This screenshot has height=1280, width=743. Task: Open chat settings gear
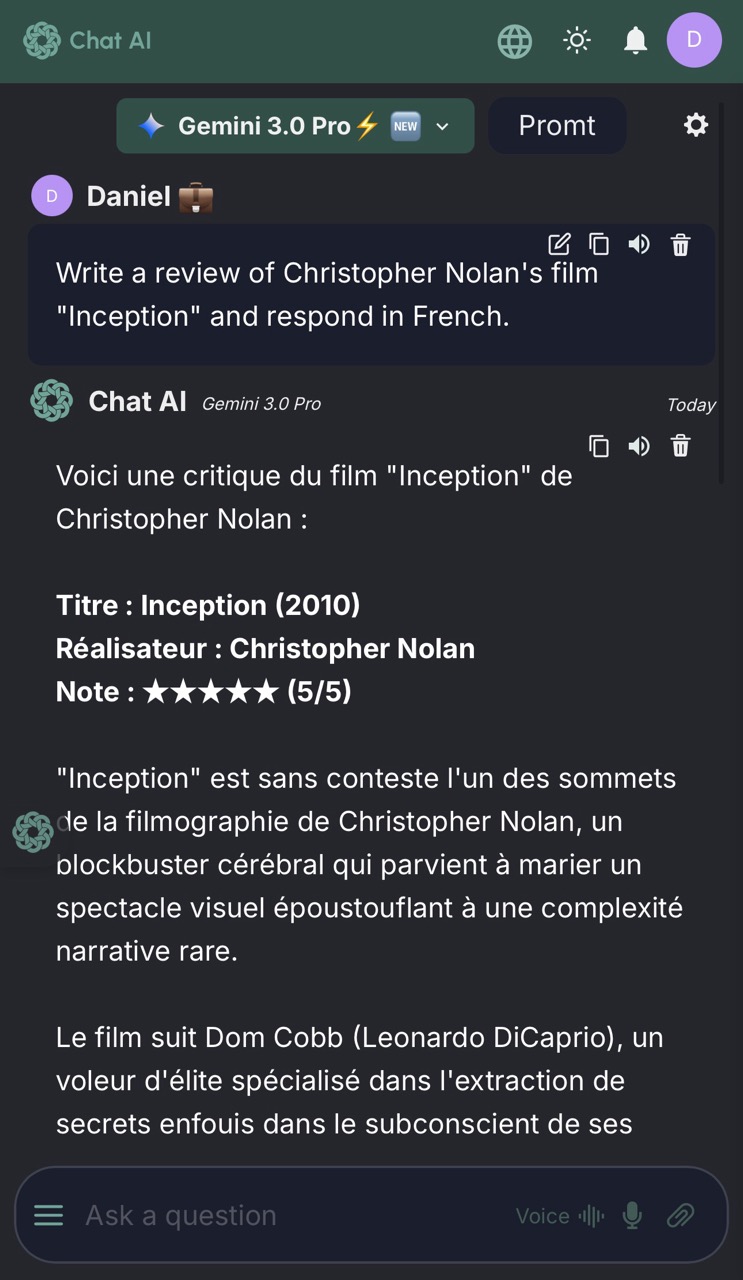[x=696, y=125]
